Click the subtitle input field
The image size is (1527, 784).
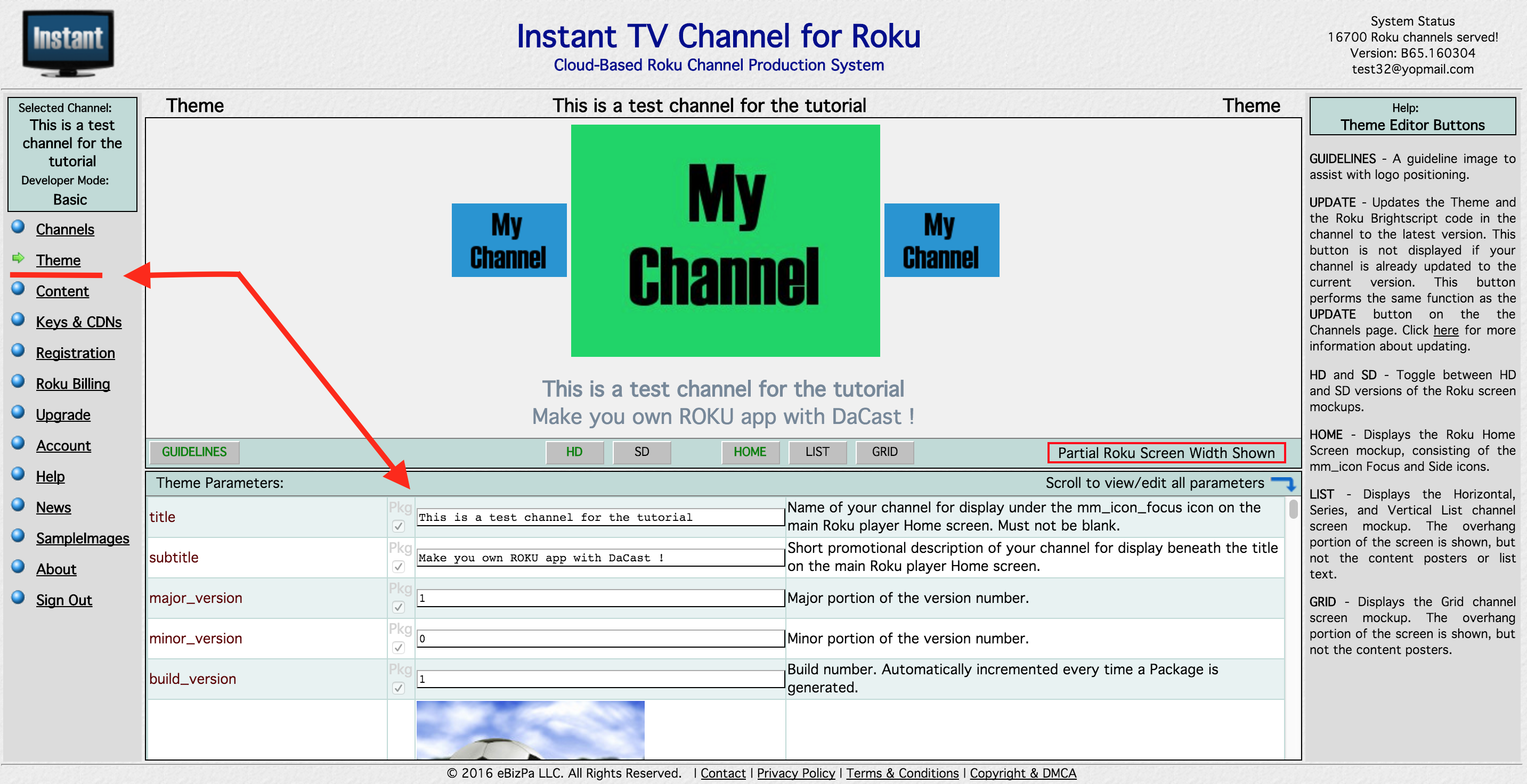click(x=600, y=557)
